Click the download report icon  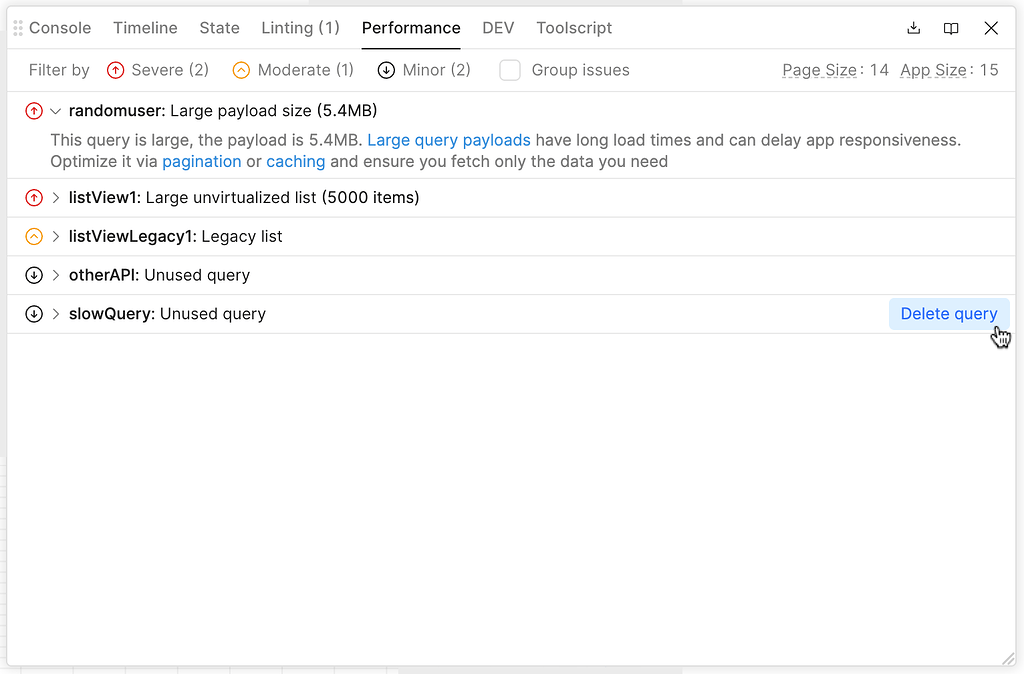(913, 28)
